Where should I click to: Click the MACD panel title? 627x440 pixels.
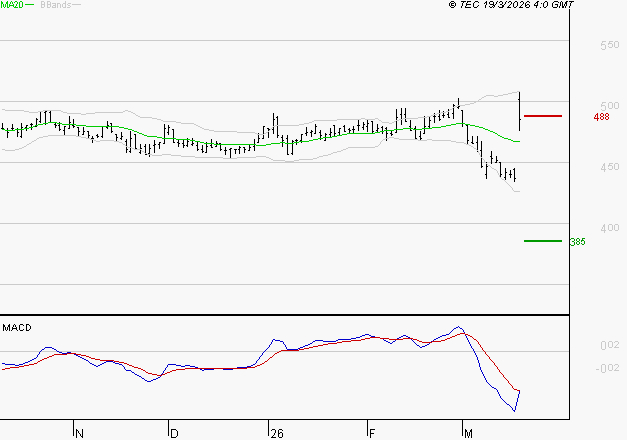click(17, 328)
